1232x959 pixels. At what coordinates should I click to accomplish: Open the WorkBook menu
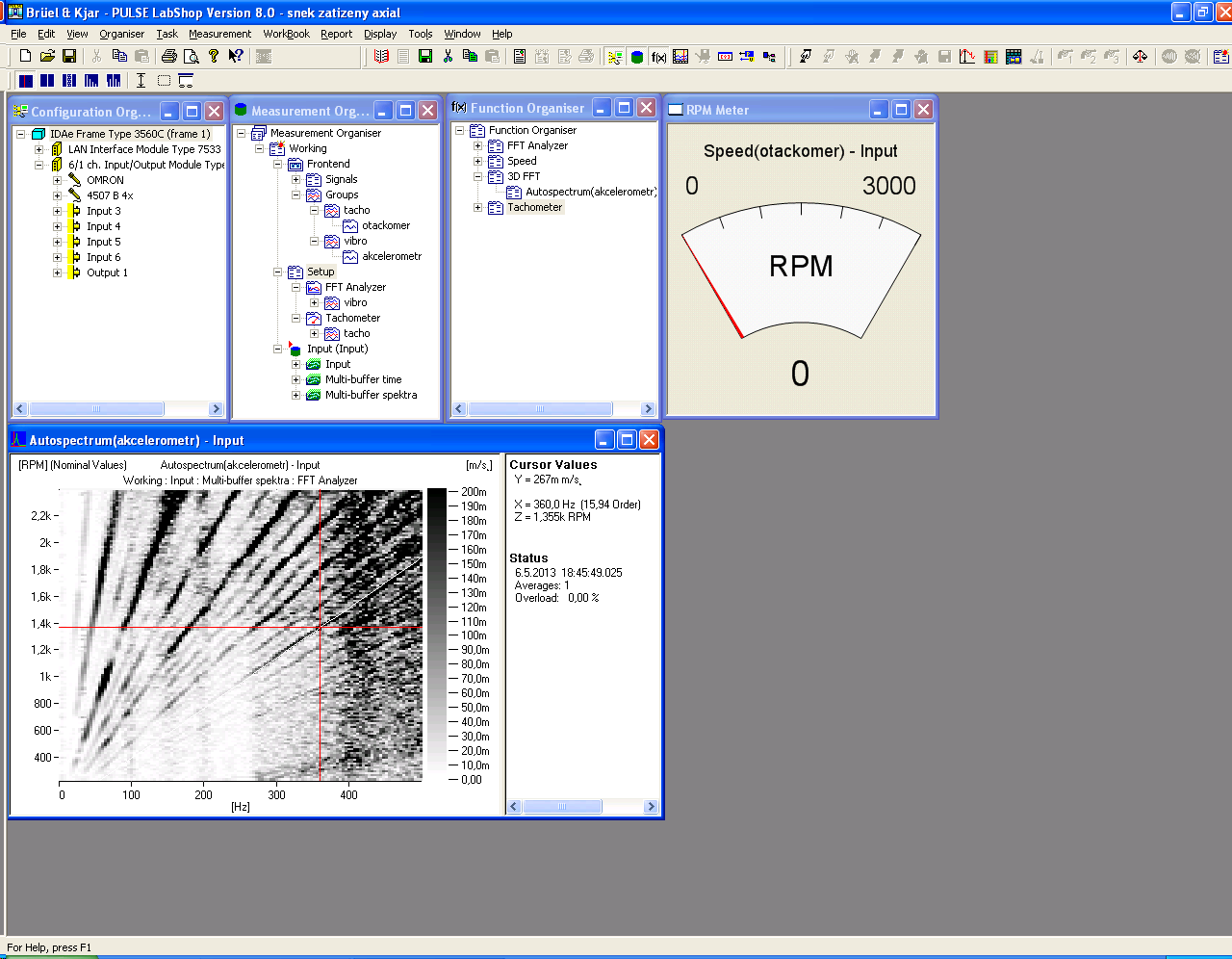coord(286,34)
